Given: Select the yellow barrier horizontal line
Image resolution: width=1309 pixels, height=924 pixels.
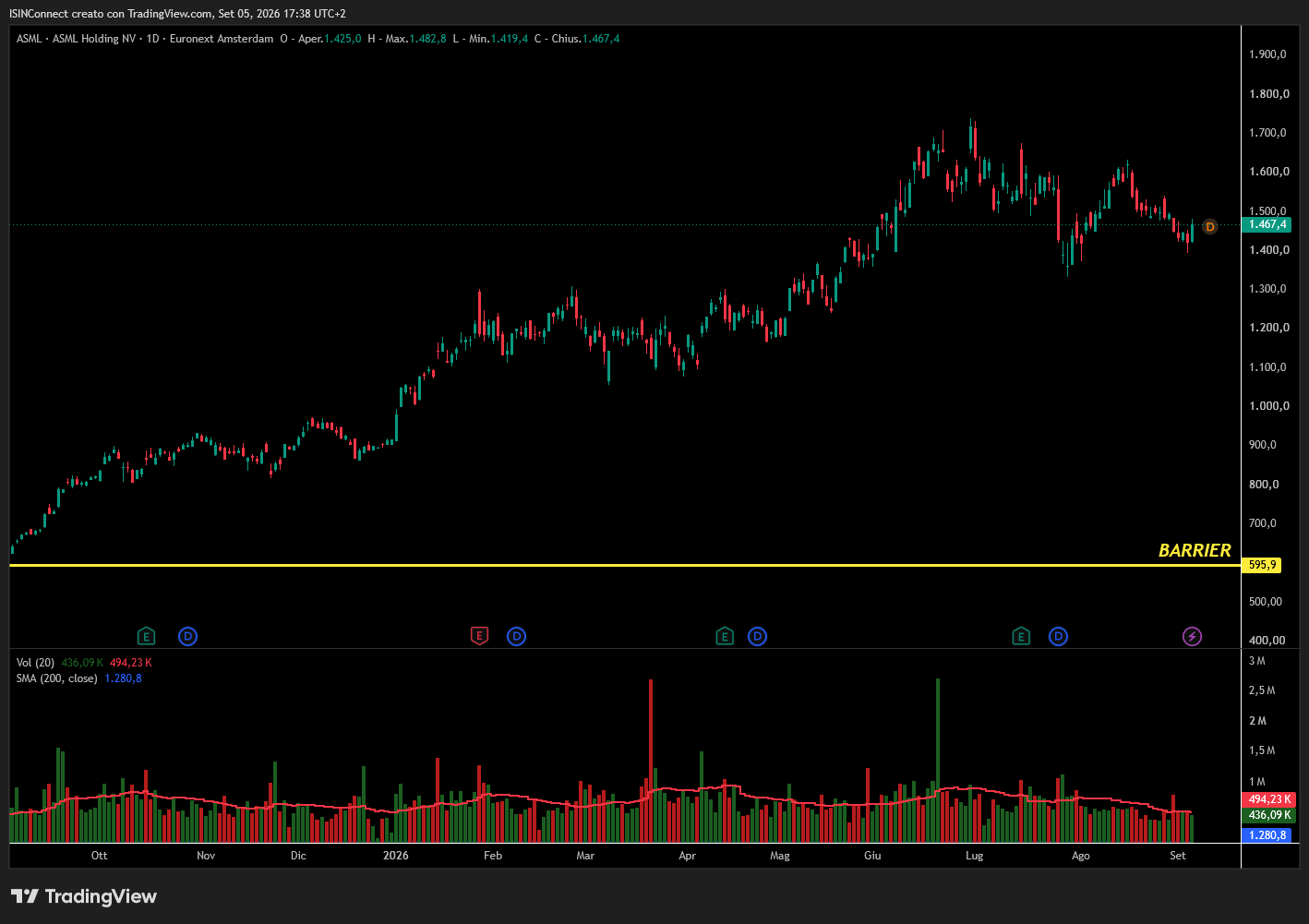Looking at the screenshot, I should coord(625,565).
